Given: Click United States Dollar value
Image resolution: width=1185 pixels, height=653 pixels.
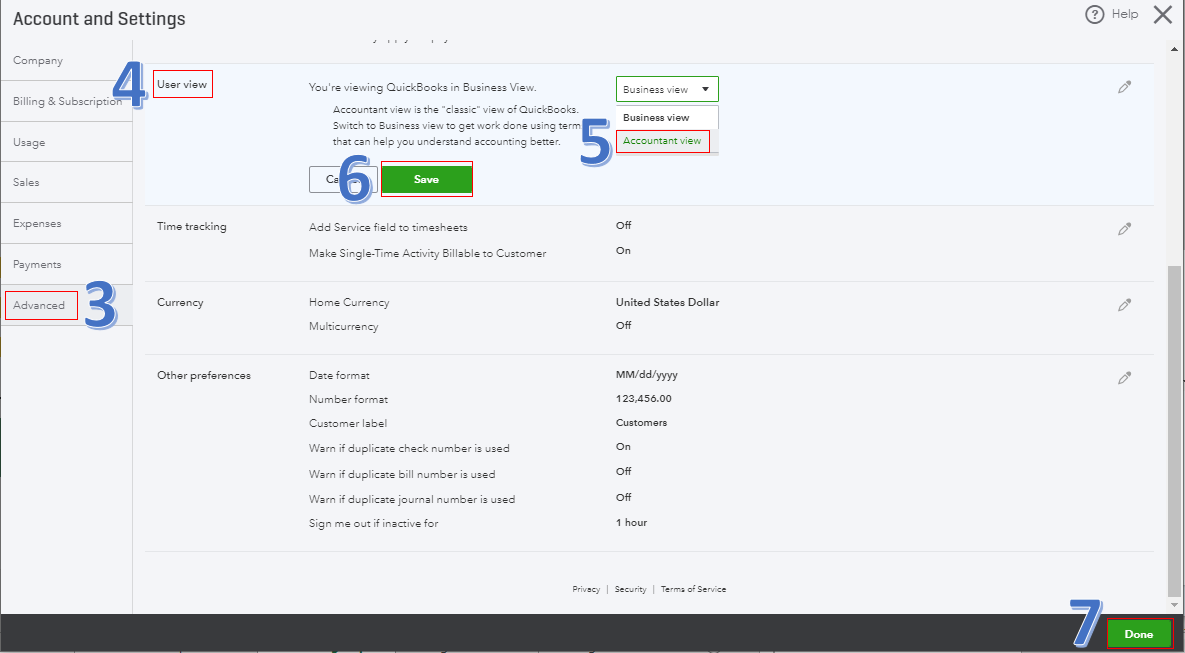Looking at the screenshot, I should click(x=667, y=302).
